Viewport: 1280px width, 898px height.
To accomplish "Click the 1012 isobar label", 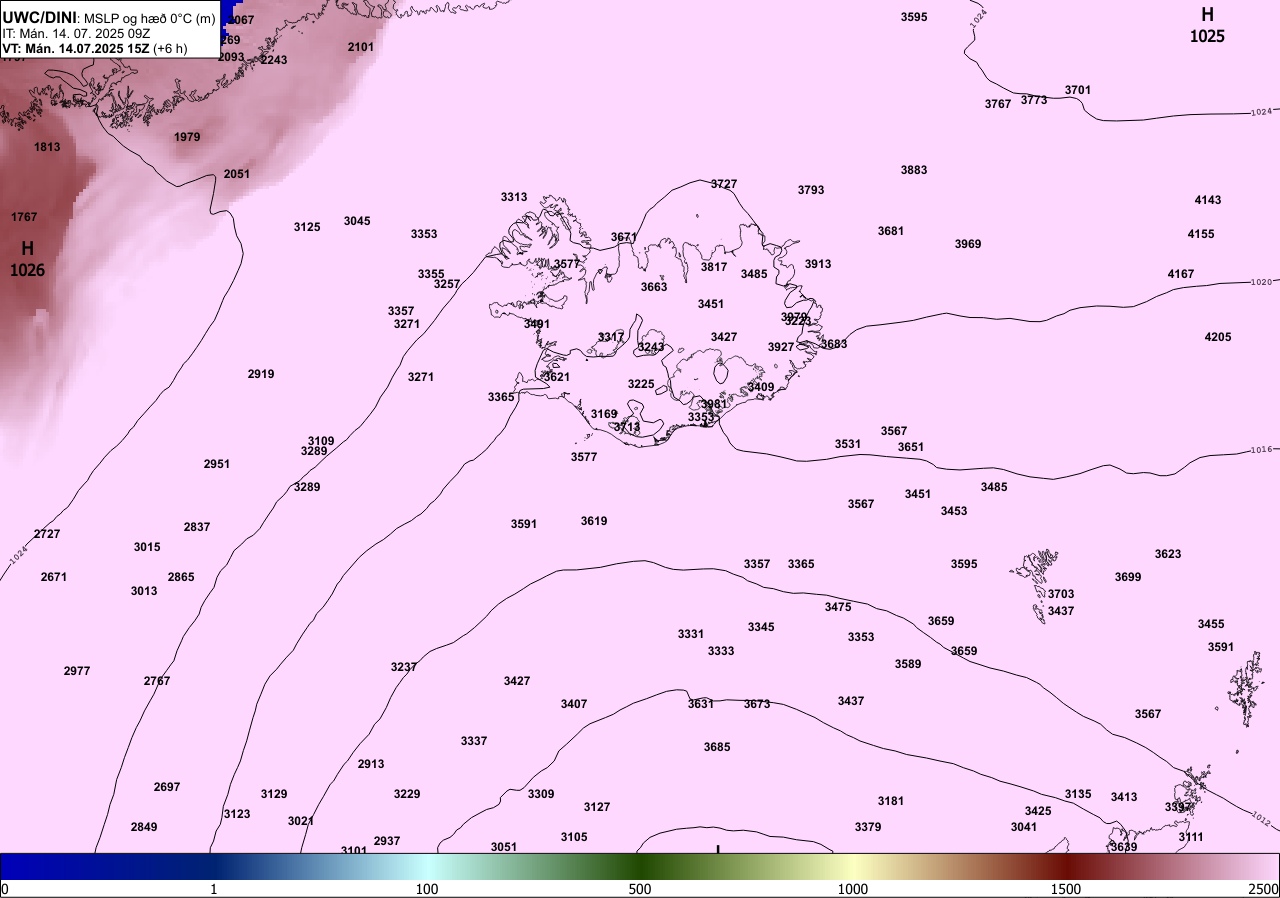I will point(1260,821).
